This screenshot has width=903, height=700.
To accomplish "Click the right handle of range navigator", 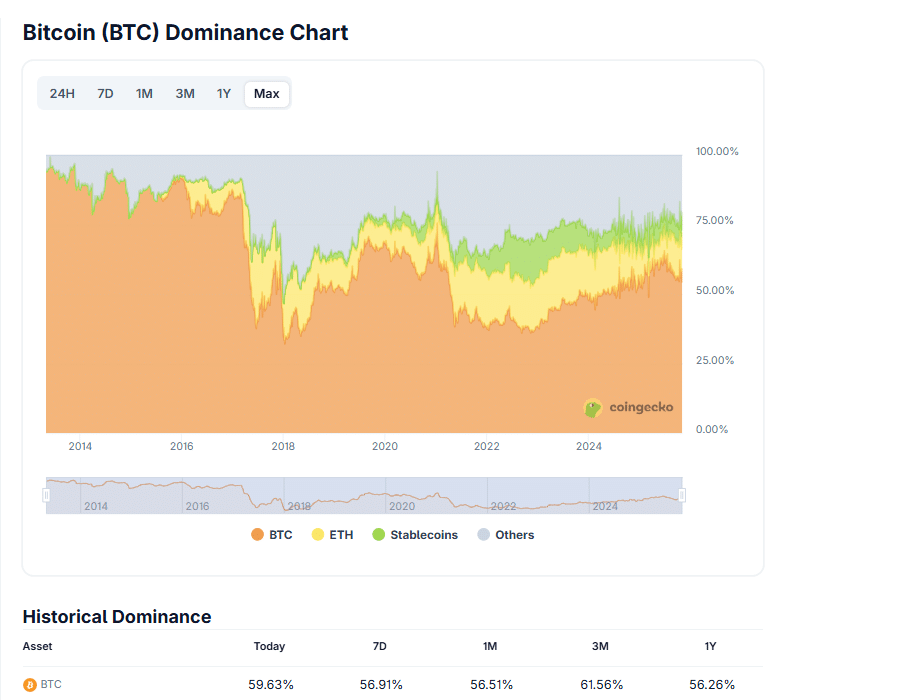I will point(682,495).
